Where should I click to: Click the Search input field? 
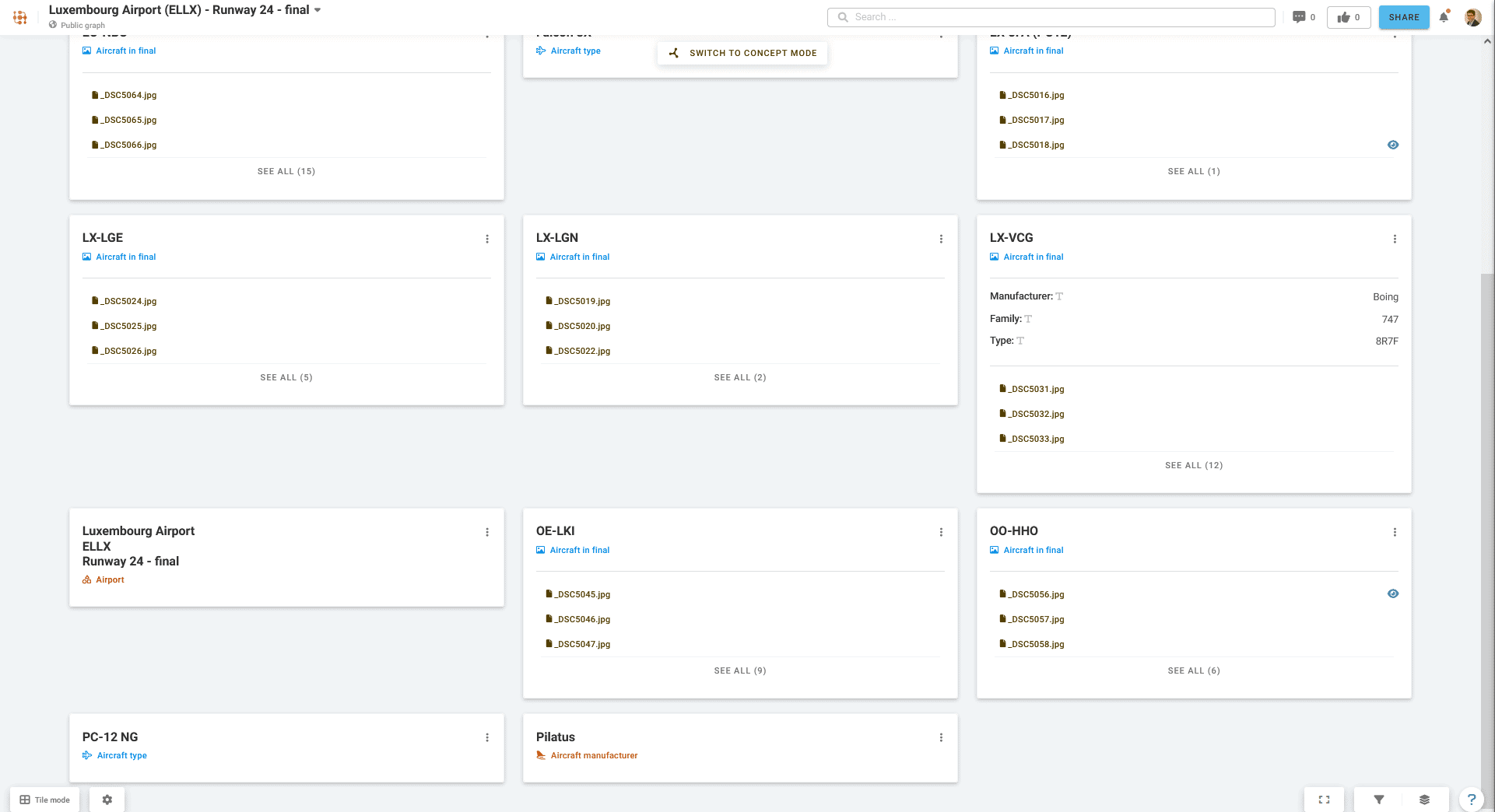pos(1051,17)
